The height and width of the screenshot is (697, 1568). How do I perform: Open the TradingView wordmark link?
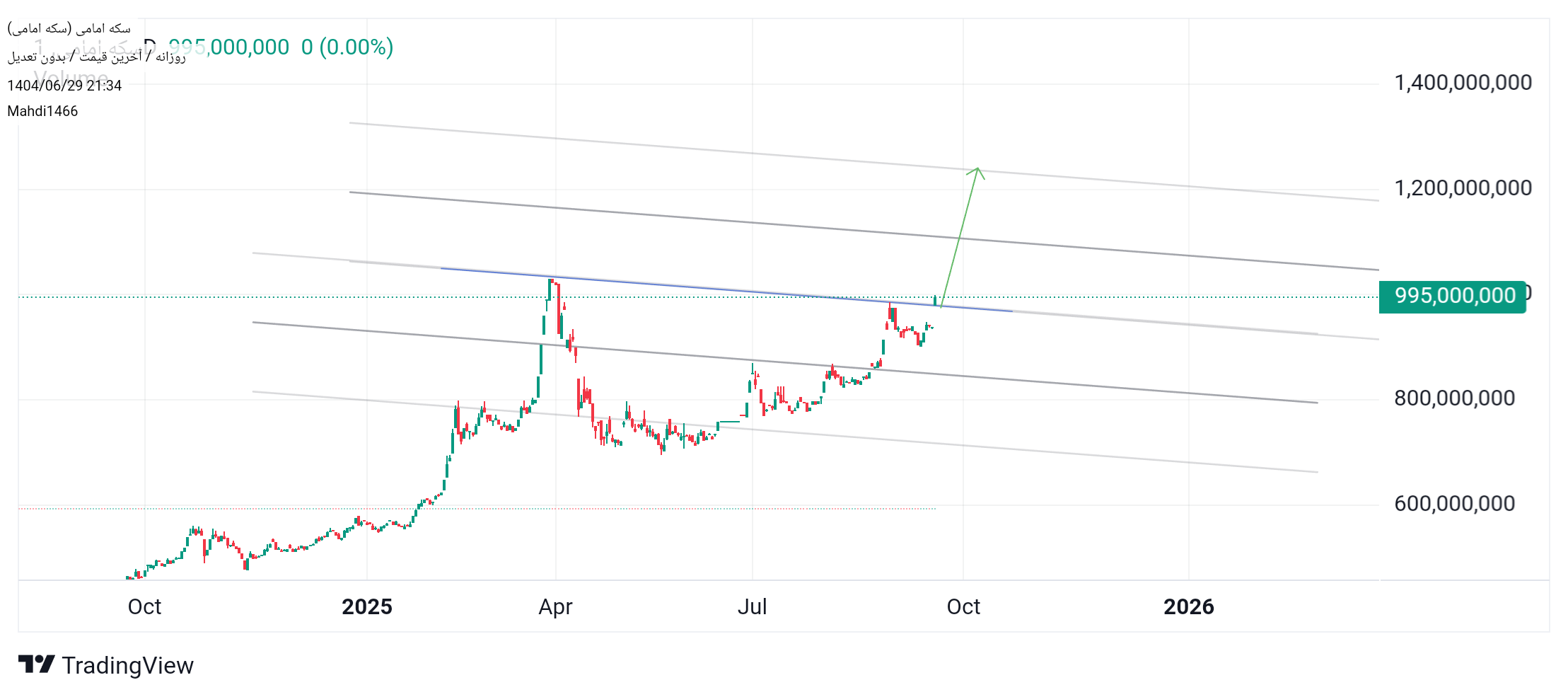(127, 666)
